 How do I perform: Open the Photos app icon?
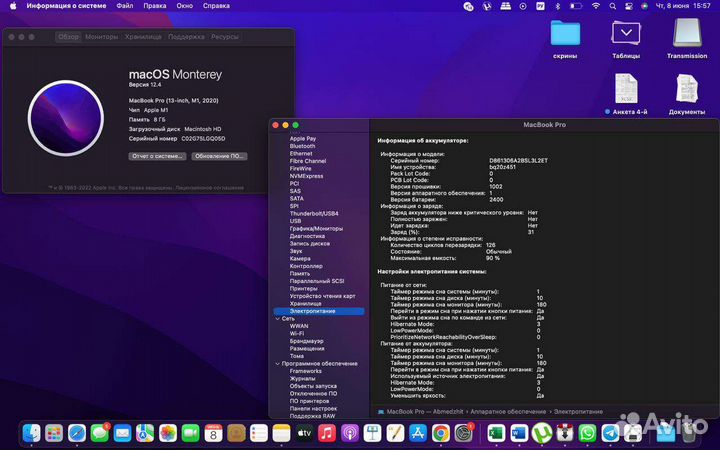coord(168,433)
